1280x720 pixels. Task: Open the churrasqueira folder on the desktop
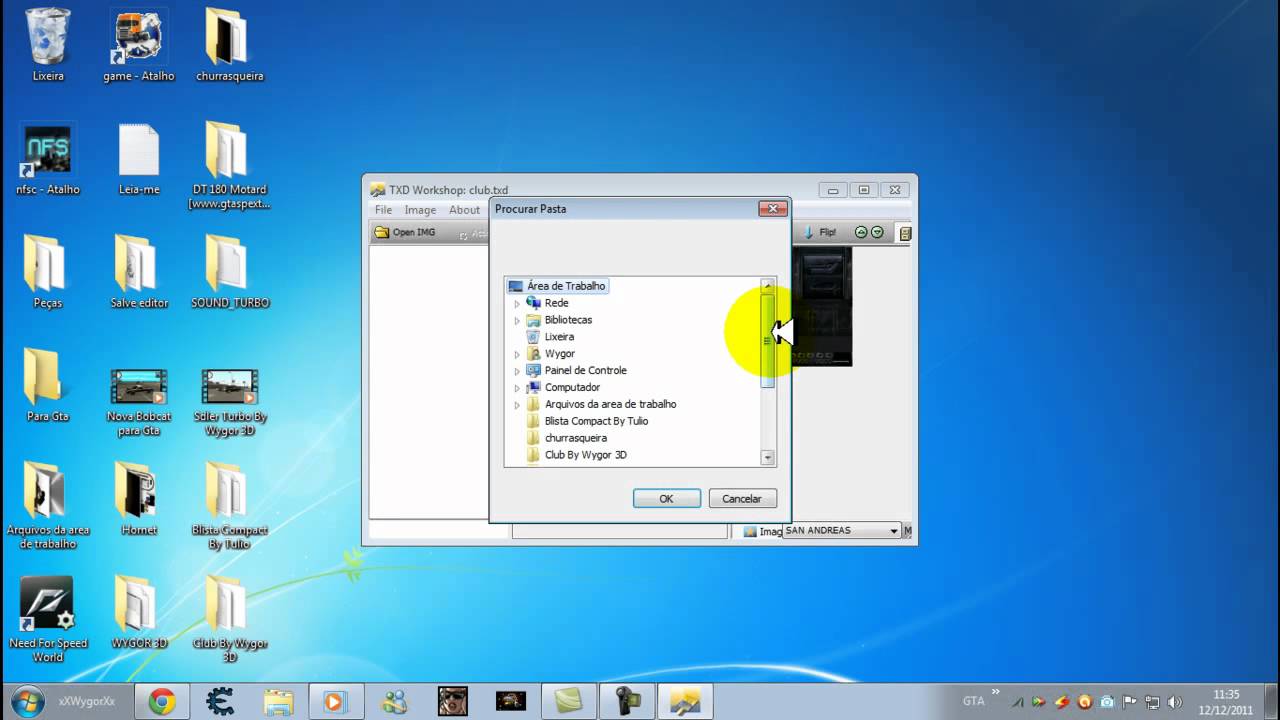pos(229,45)
